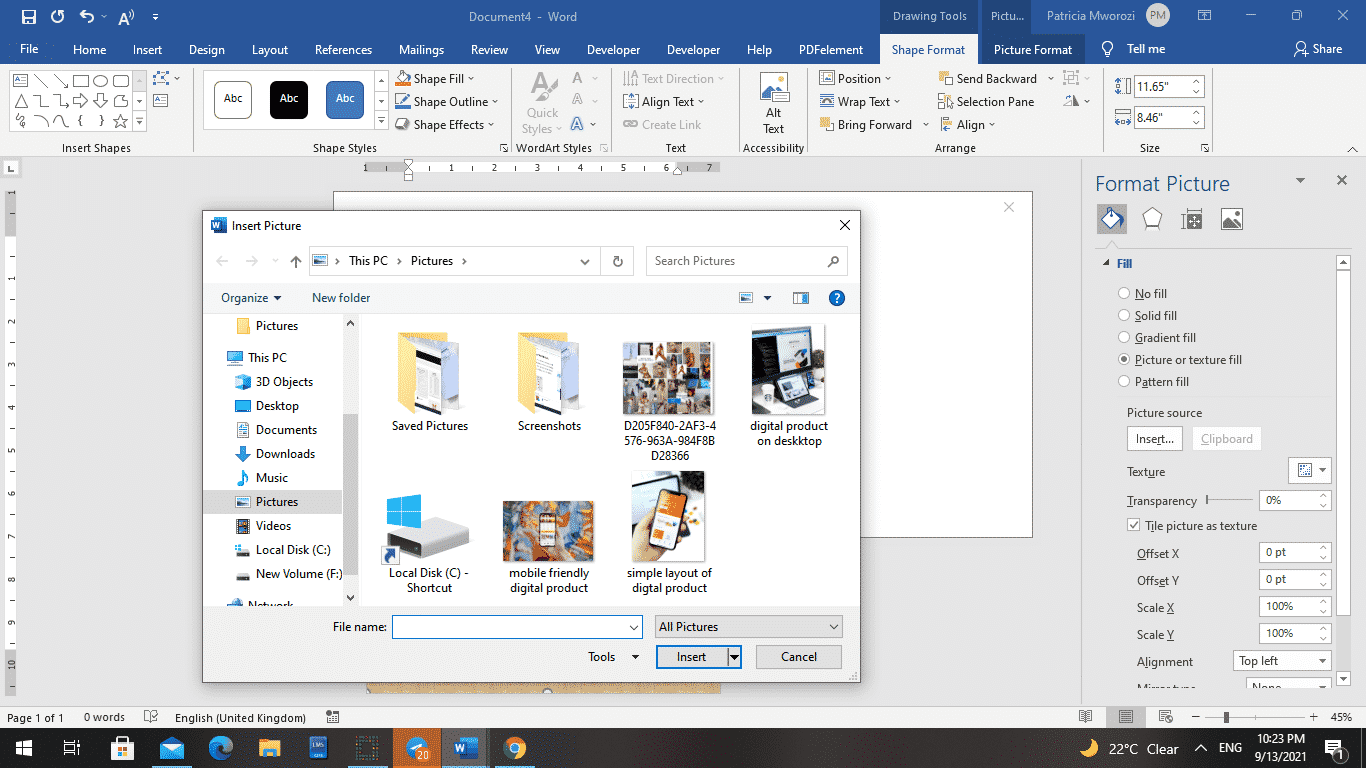This screenshot has height=768, width=1366.
Task: Select the simple layout of digital product thumbnail
Action: [x=668, y=515]
